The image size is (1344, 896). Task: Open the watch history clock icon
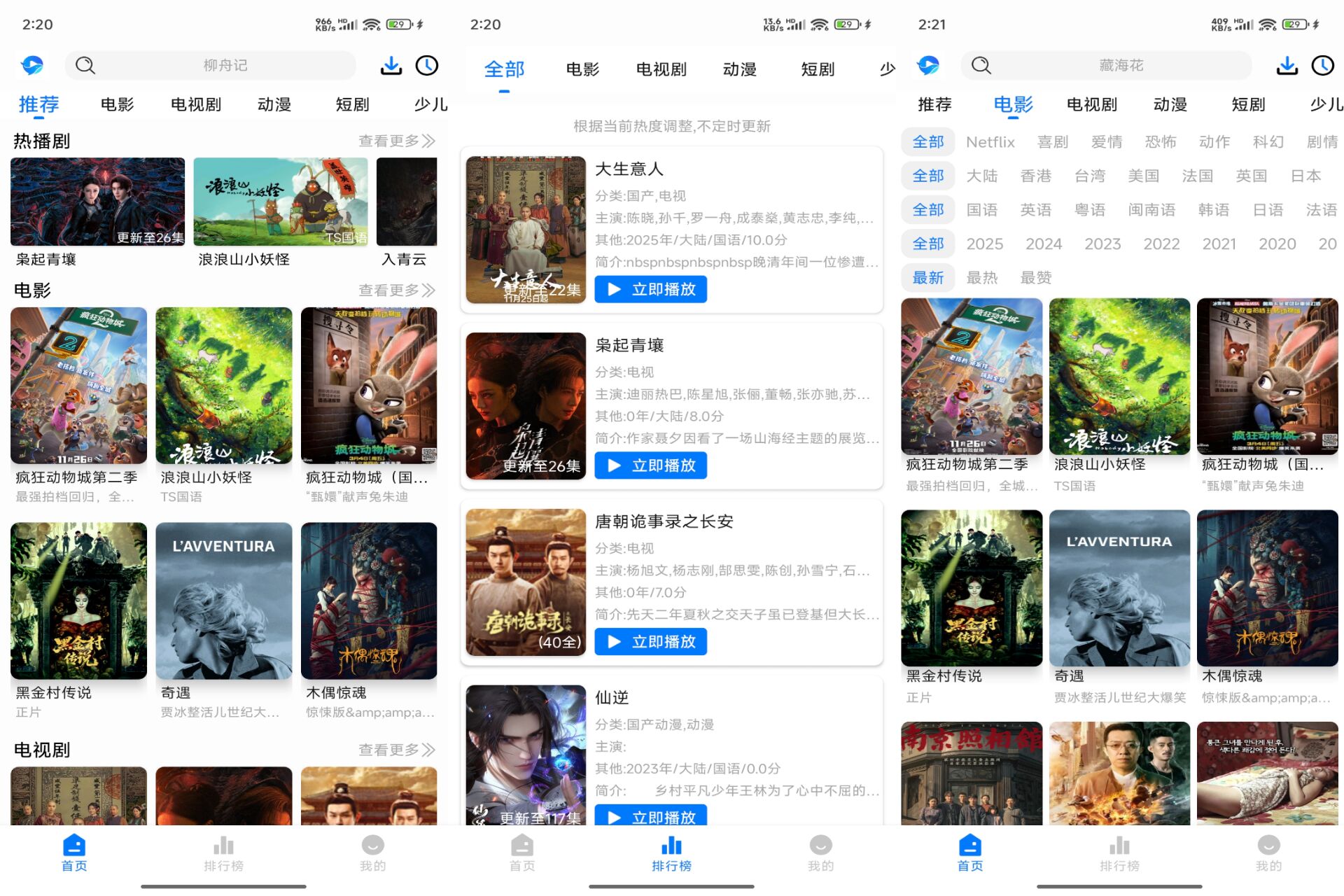(x=427, y=64)
